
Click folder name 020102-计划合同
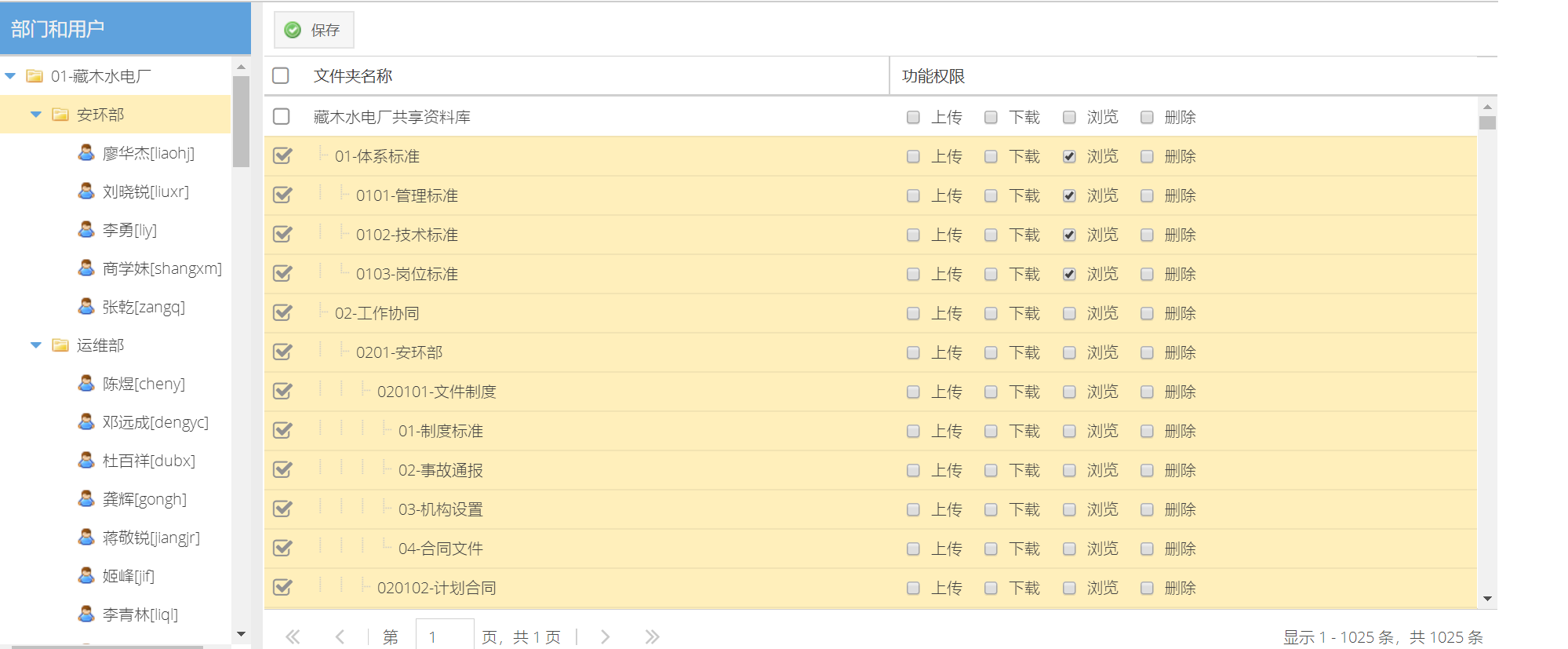tap(437, 588)
